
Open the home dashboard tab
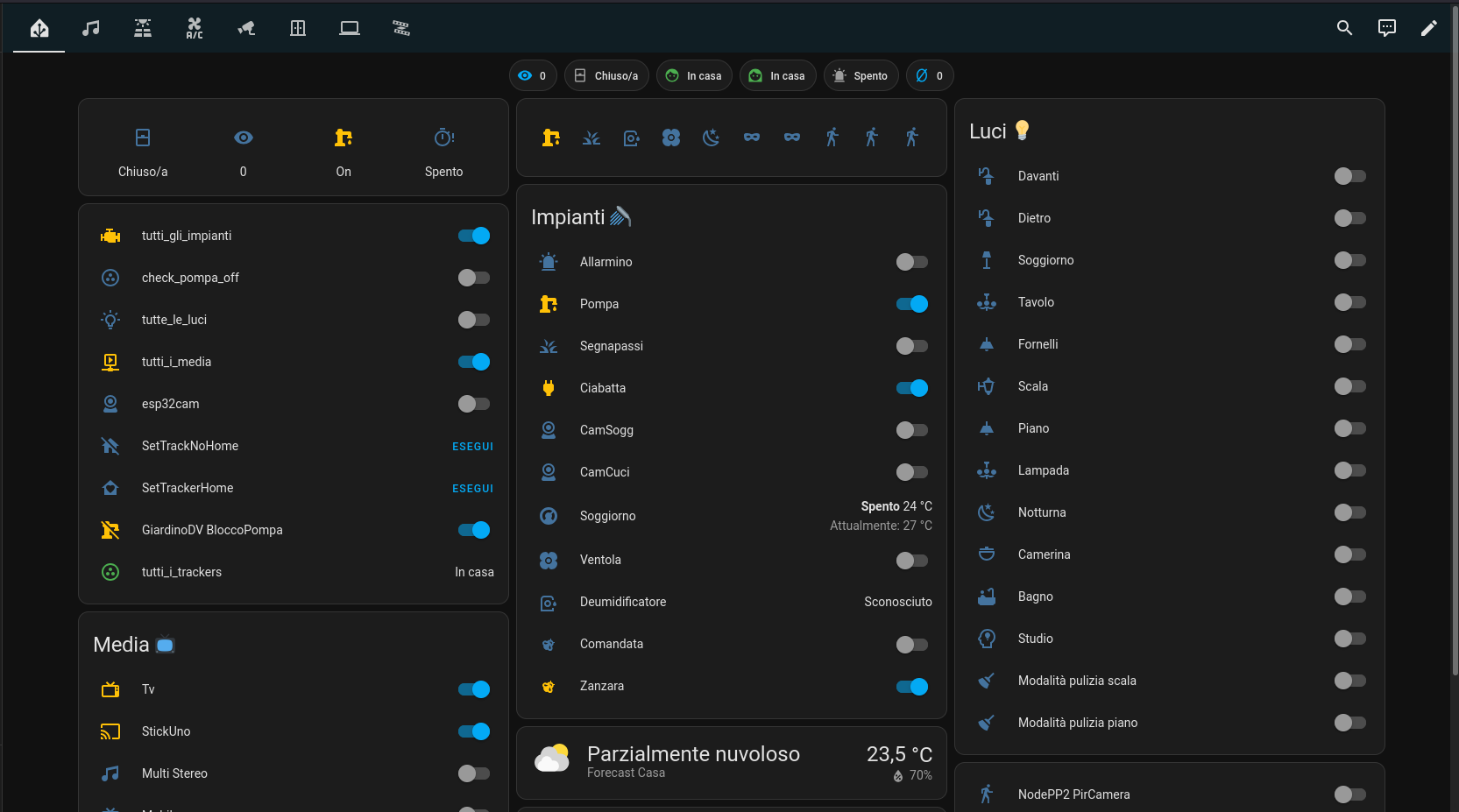click(x=39, y=28)
